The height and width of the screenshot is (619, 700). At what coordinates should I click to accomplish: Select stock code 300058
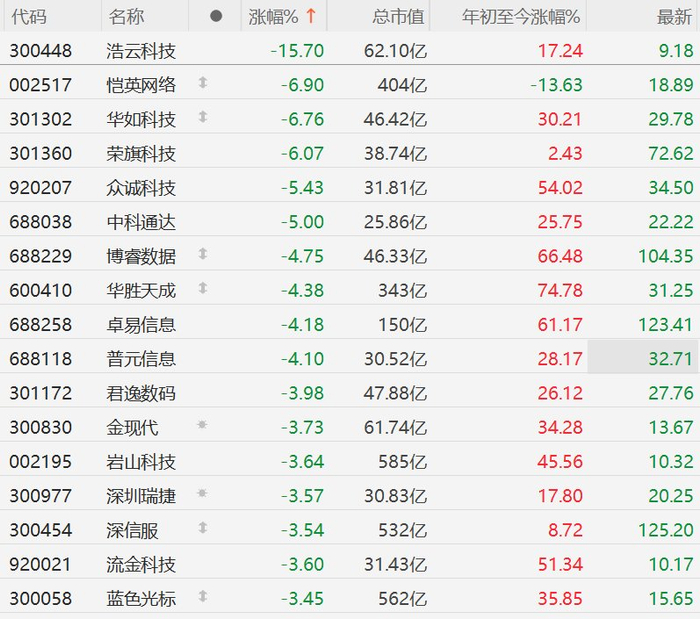pos(41,598)
